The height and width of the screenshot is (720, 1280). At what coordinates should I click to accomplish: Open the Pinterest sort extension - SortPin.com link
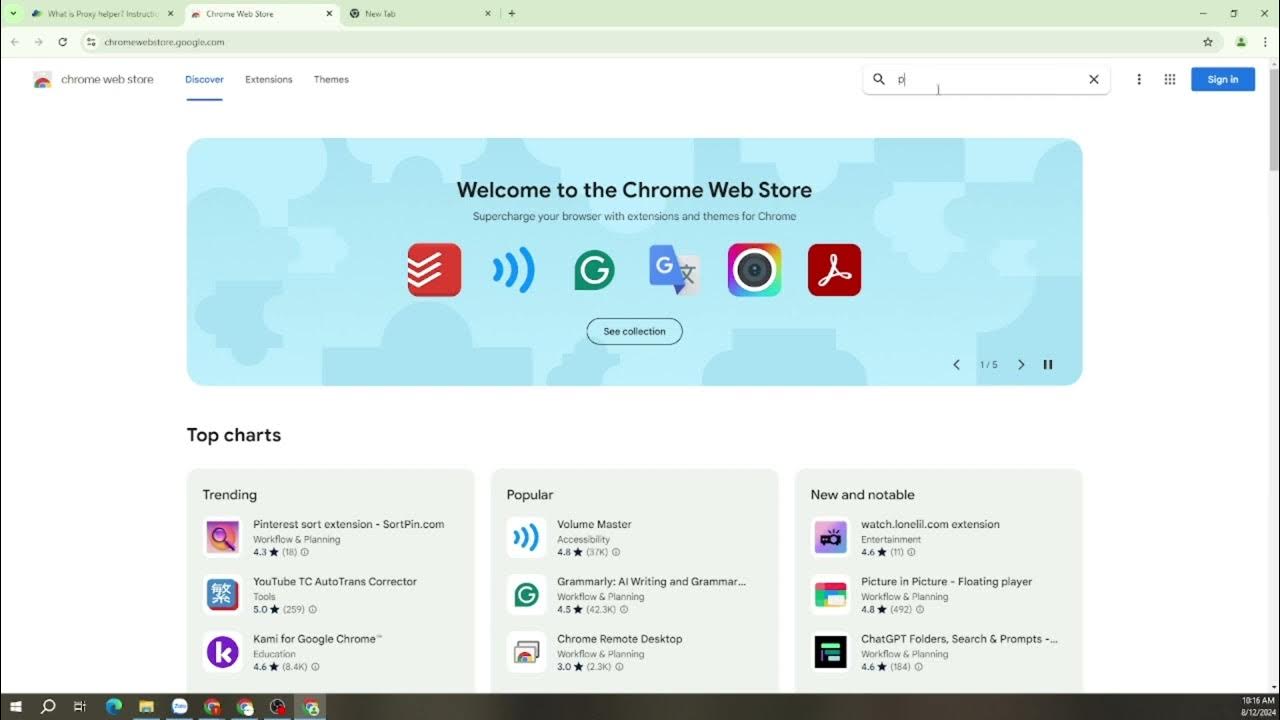click(348, 524)
